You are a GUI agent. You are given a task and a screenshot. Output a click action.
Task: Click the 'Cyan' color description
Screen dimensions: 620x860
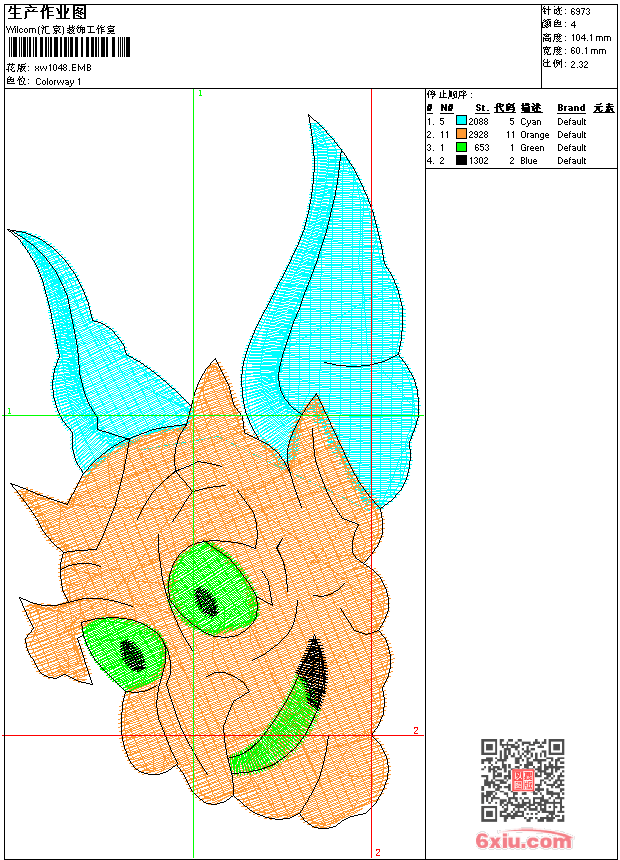click(x=531, y=122)
